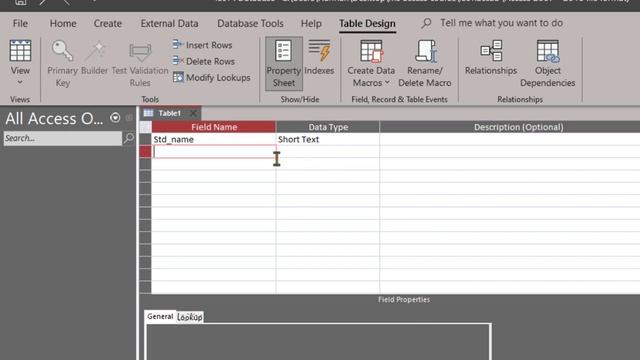Select the active second-row selector
This screenshot has width=640, height=360.
click(x=145, y=152)
